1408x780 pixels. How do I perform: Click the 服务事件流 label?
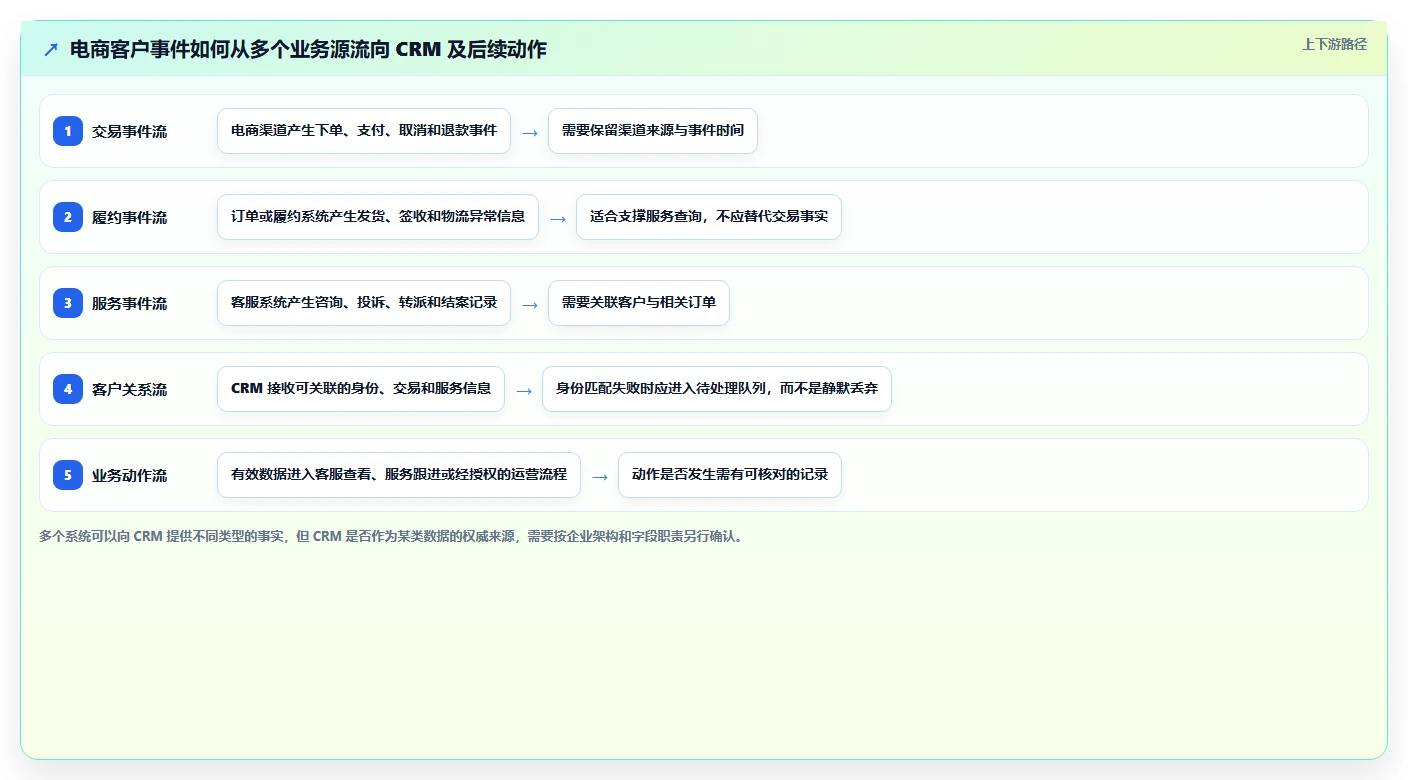(130, 303)
